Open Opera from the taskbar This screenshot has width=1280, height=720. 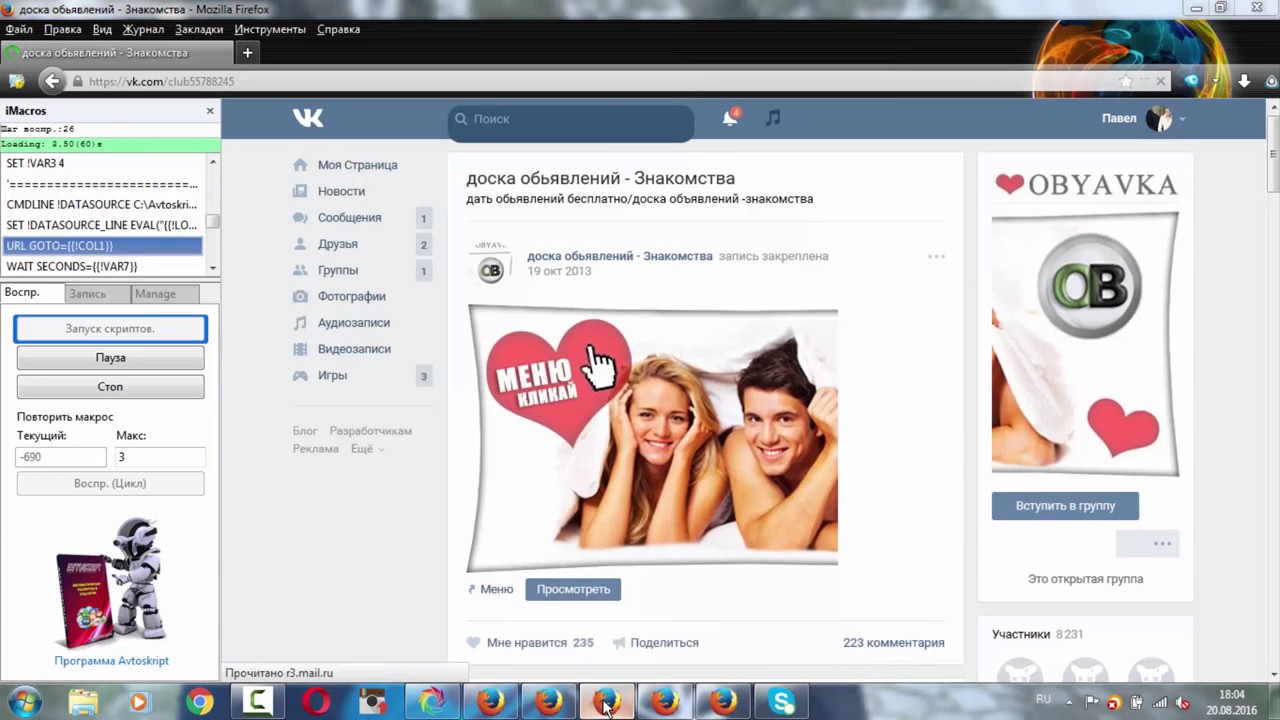pos(317,702)
